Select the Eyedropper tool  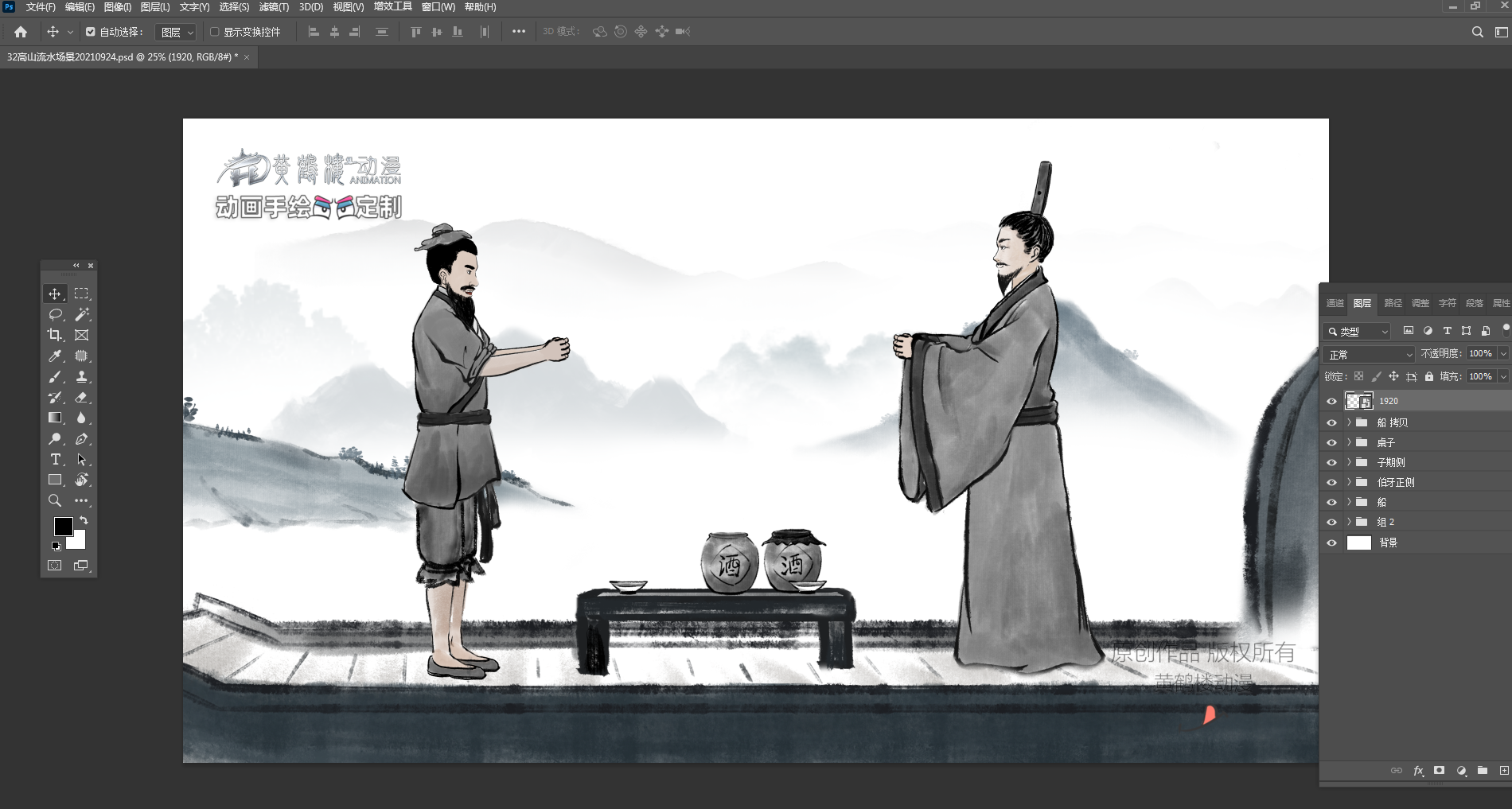coord(54,356)
